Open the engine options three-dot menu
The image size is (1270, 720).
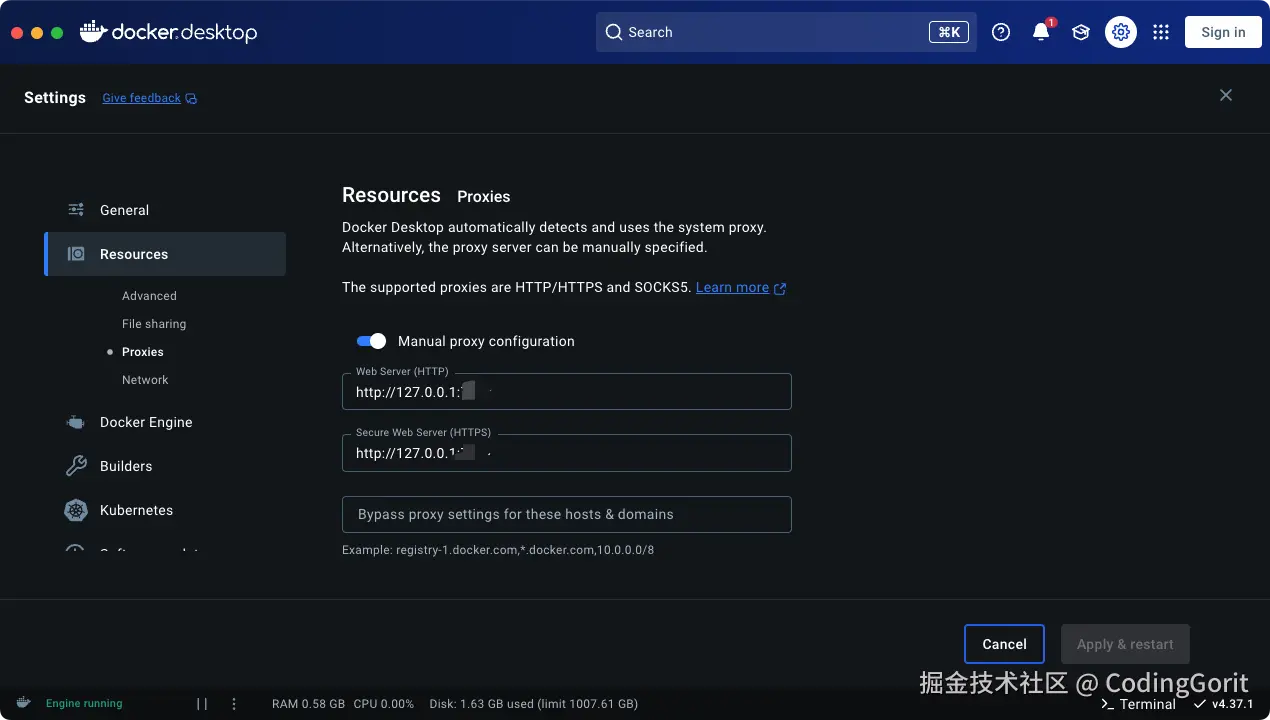pos(234,704)
